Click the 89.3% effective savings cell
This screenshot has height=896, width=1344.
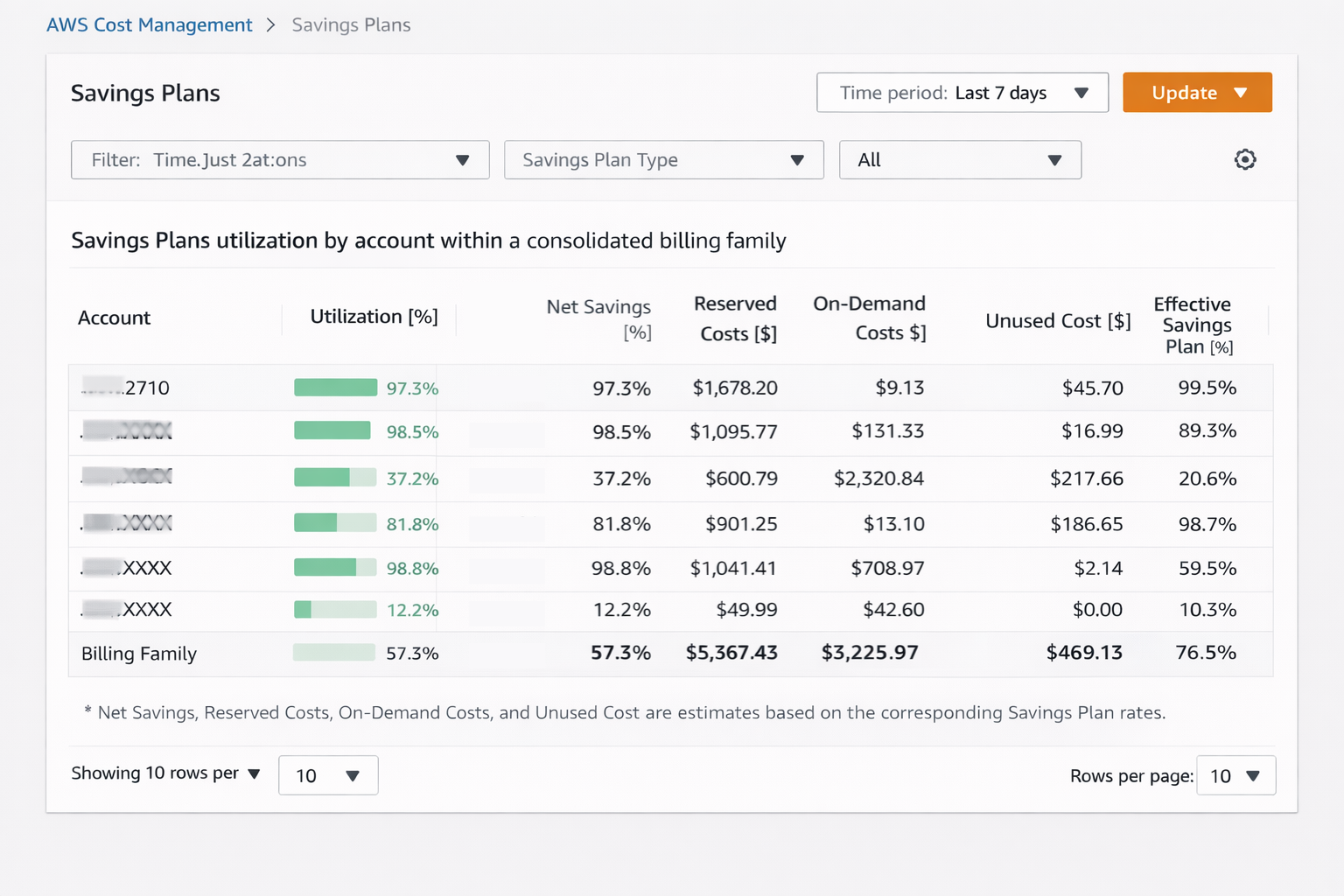(x=1207, y=431)
